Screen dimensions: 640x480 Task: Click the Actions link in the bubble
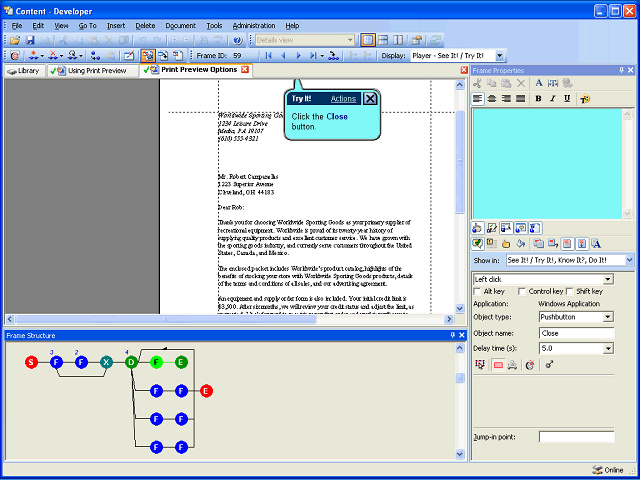coord(343,99)
